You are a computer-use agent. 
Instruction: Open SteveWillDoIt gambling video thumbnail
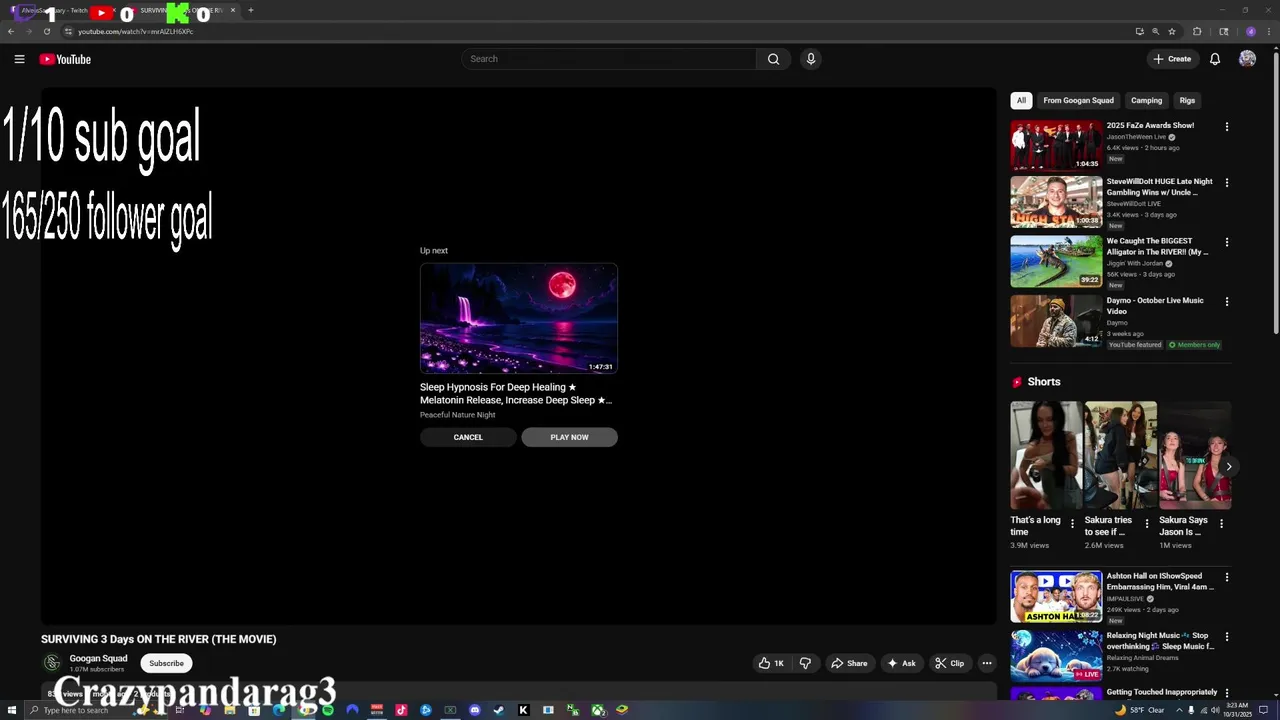[1056, 202]
